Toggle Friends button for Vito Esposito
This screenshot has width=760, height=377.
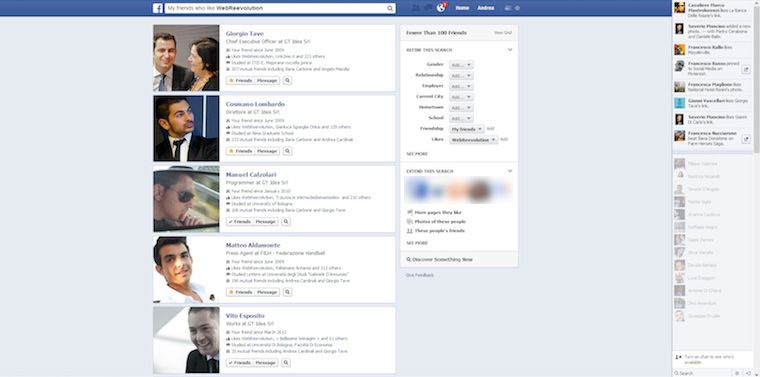tap(239, 362)
